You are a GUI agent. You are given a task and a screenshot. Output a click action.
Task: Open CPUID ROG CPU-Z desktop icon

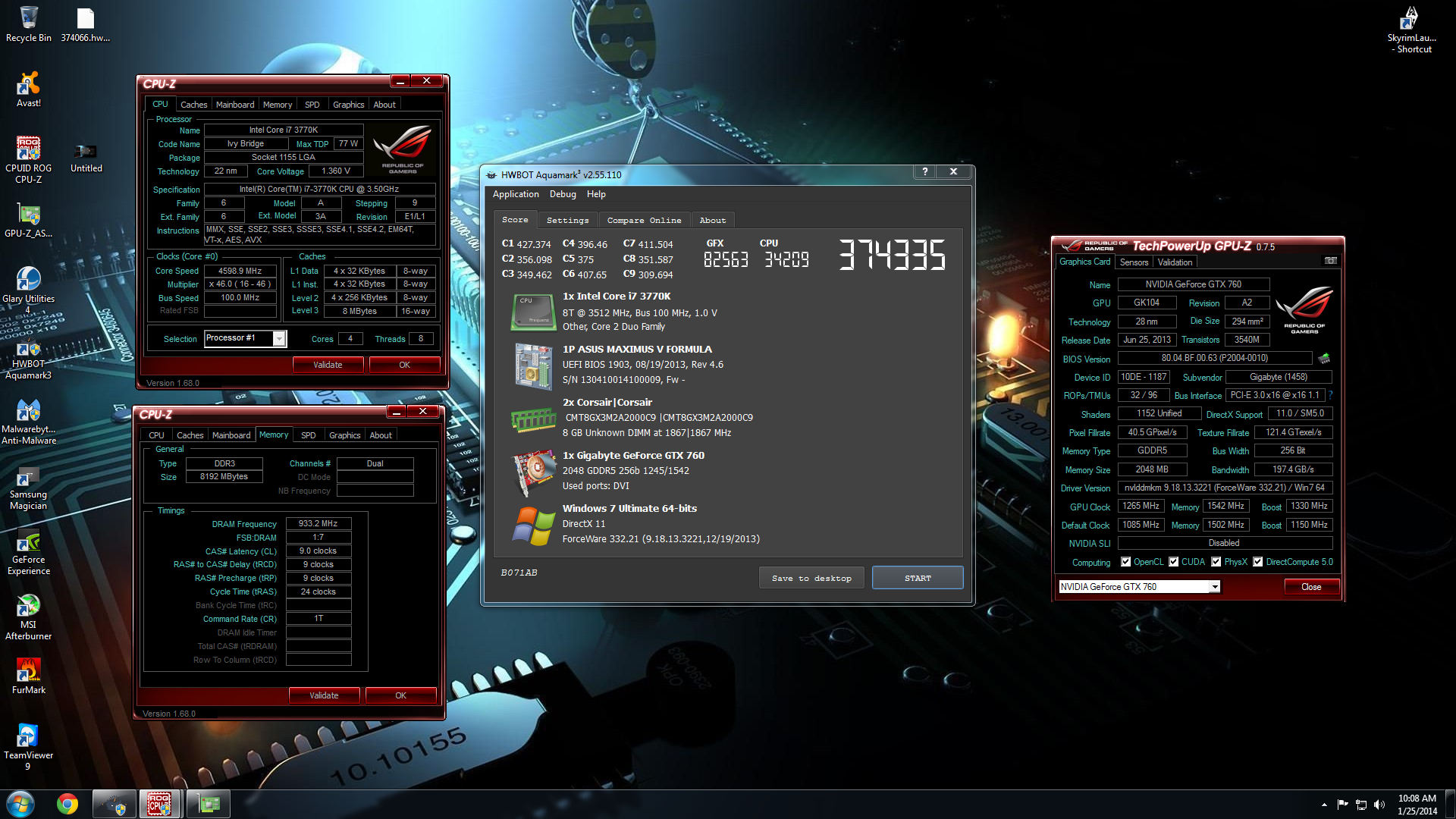tap(28, 161)
